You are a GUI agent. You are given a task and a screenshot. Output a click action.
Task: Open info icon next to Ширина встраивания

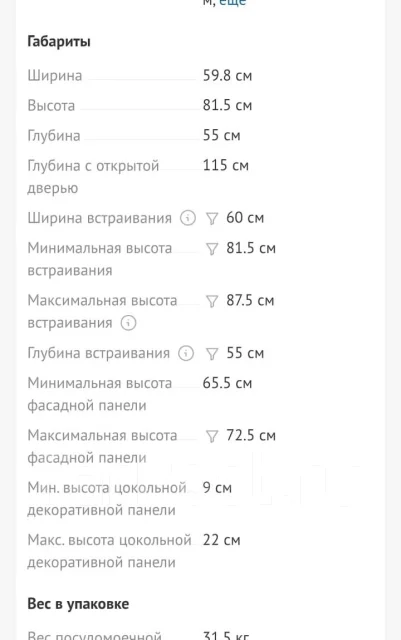point(188,218)
